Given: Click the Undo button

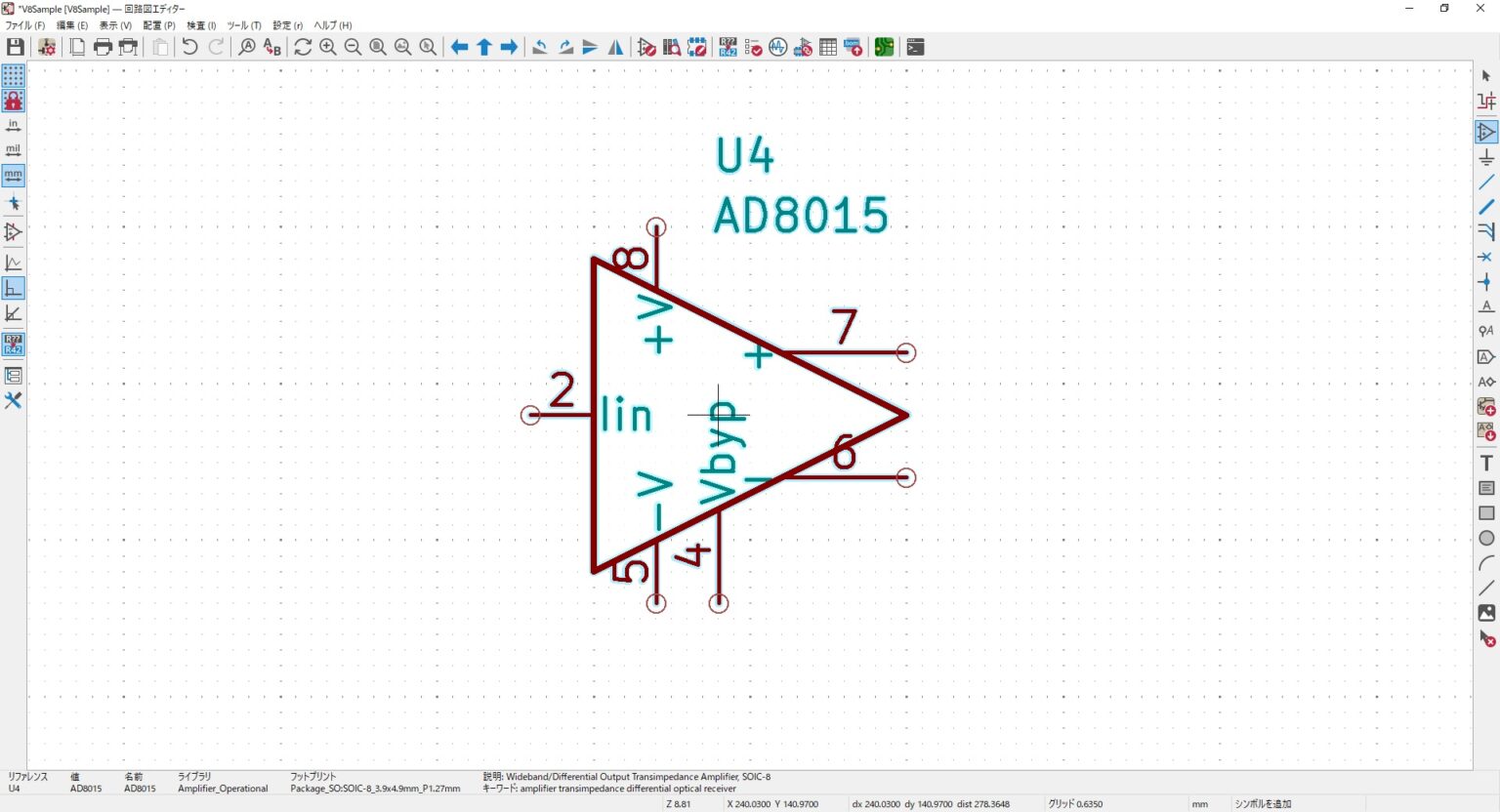Looking at the screenshot, I should (x=189, y=47).
